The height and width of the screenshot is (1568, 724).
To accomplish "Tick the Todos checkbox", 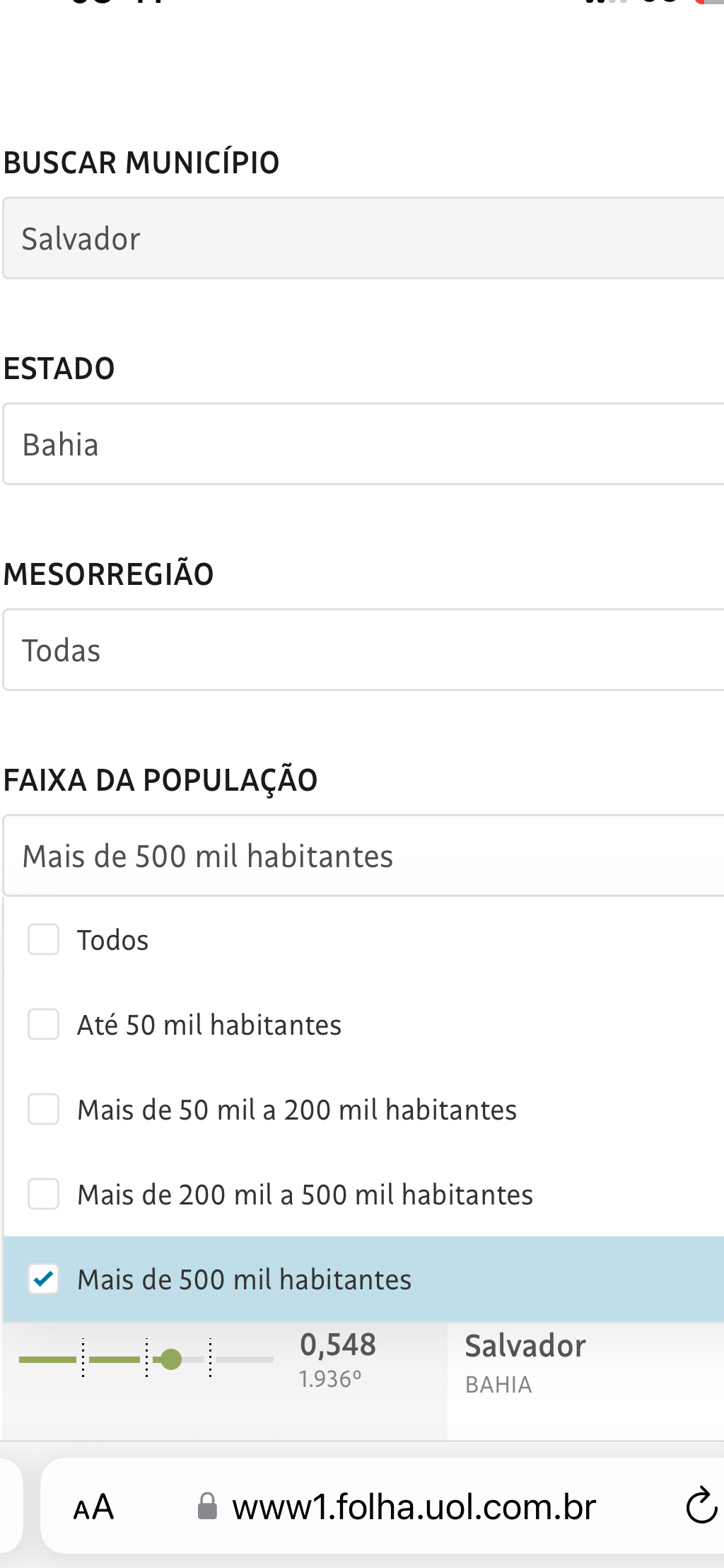I will (x=43, y=940).
